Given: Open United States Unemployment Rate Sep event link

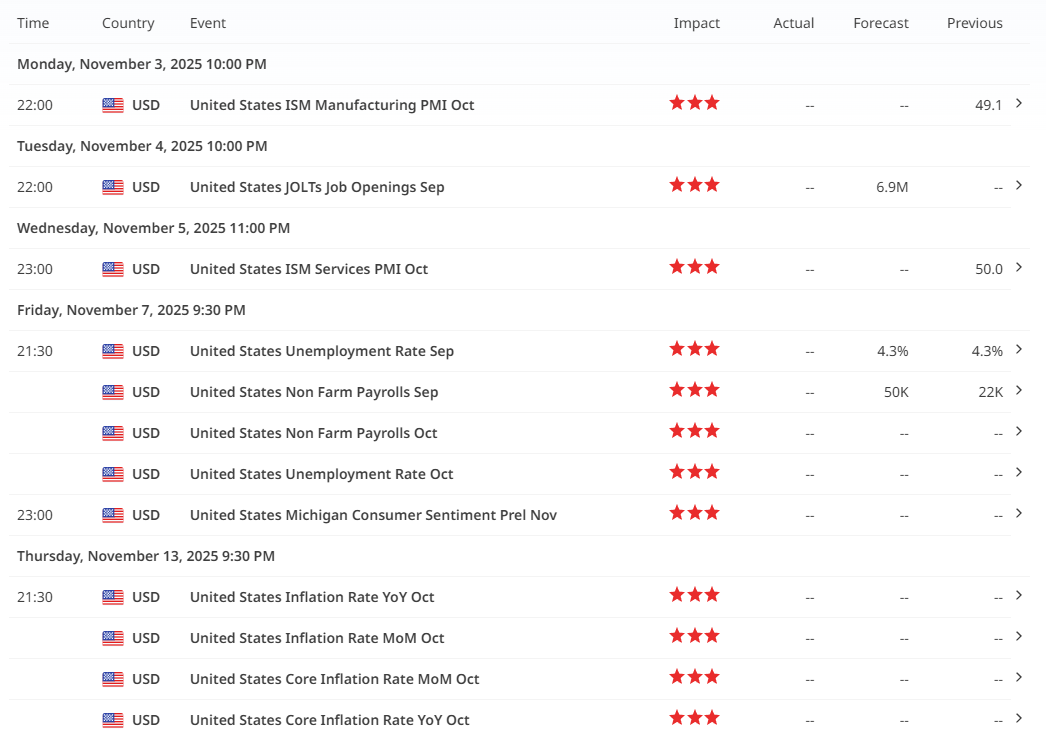Looking at the screenshot, I should click(x=321, y=351).
